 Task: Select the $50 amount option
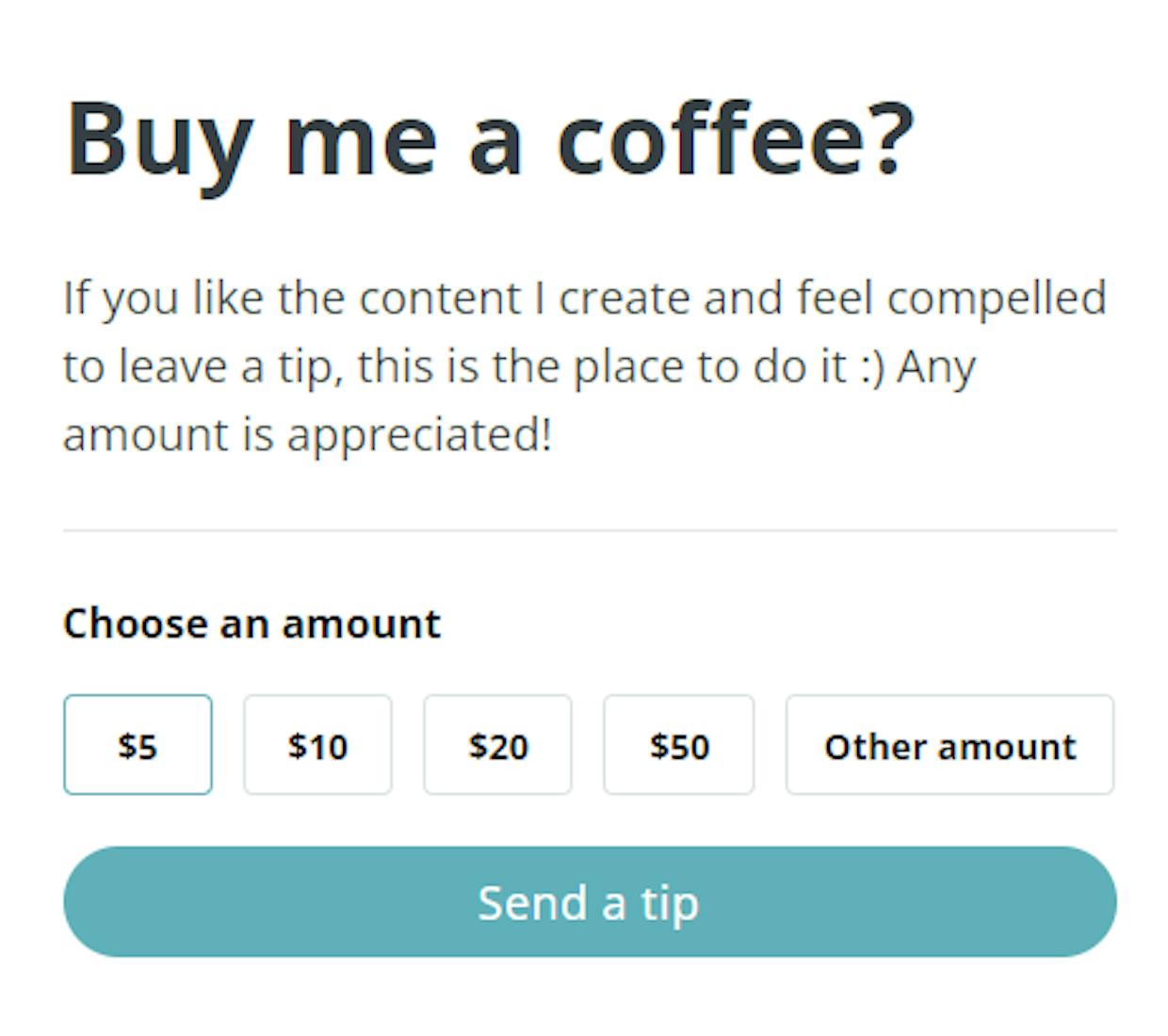click(679, 745)
